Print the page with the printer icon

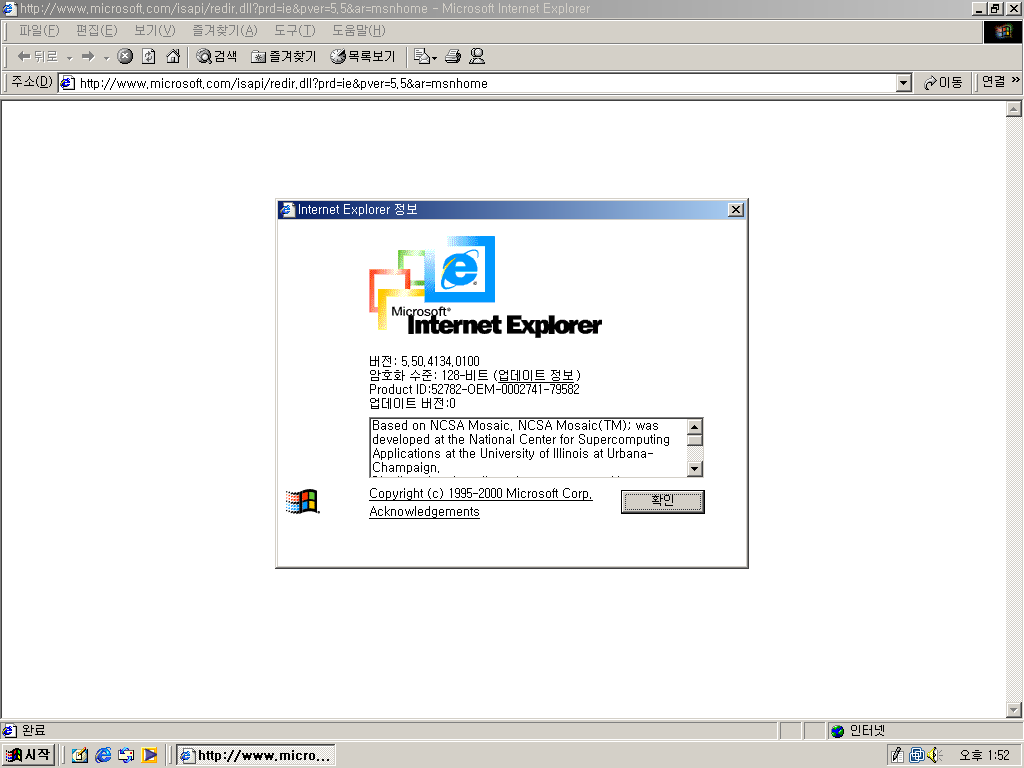coord(453,57)
